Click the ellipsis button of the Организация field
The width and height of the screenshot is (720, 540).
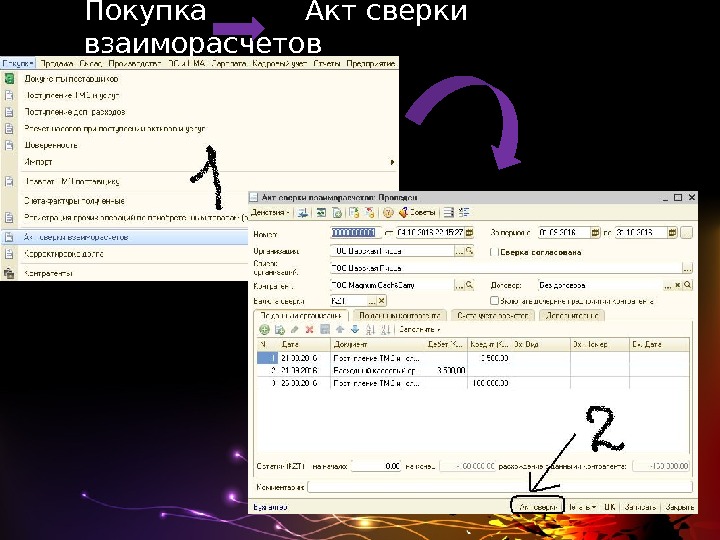pos(459,251)
